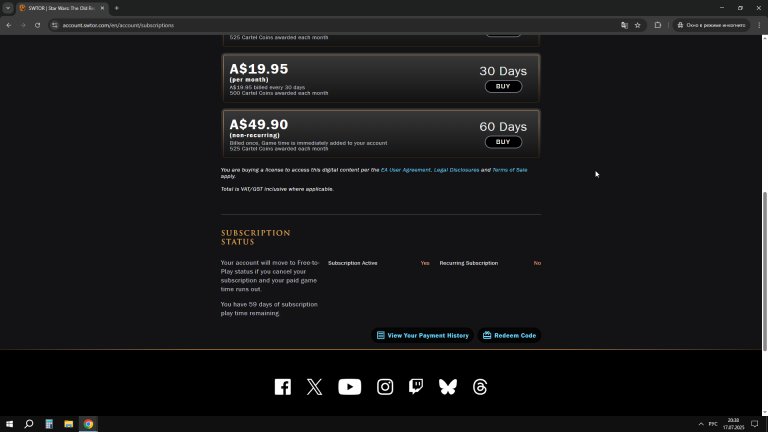
Task: Open the Legal Disclosures link
Action: (x=456, y=170)
